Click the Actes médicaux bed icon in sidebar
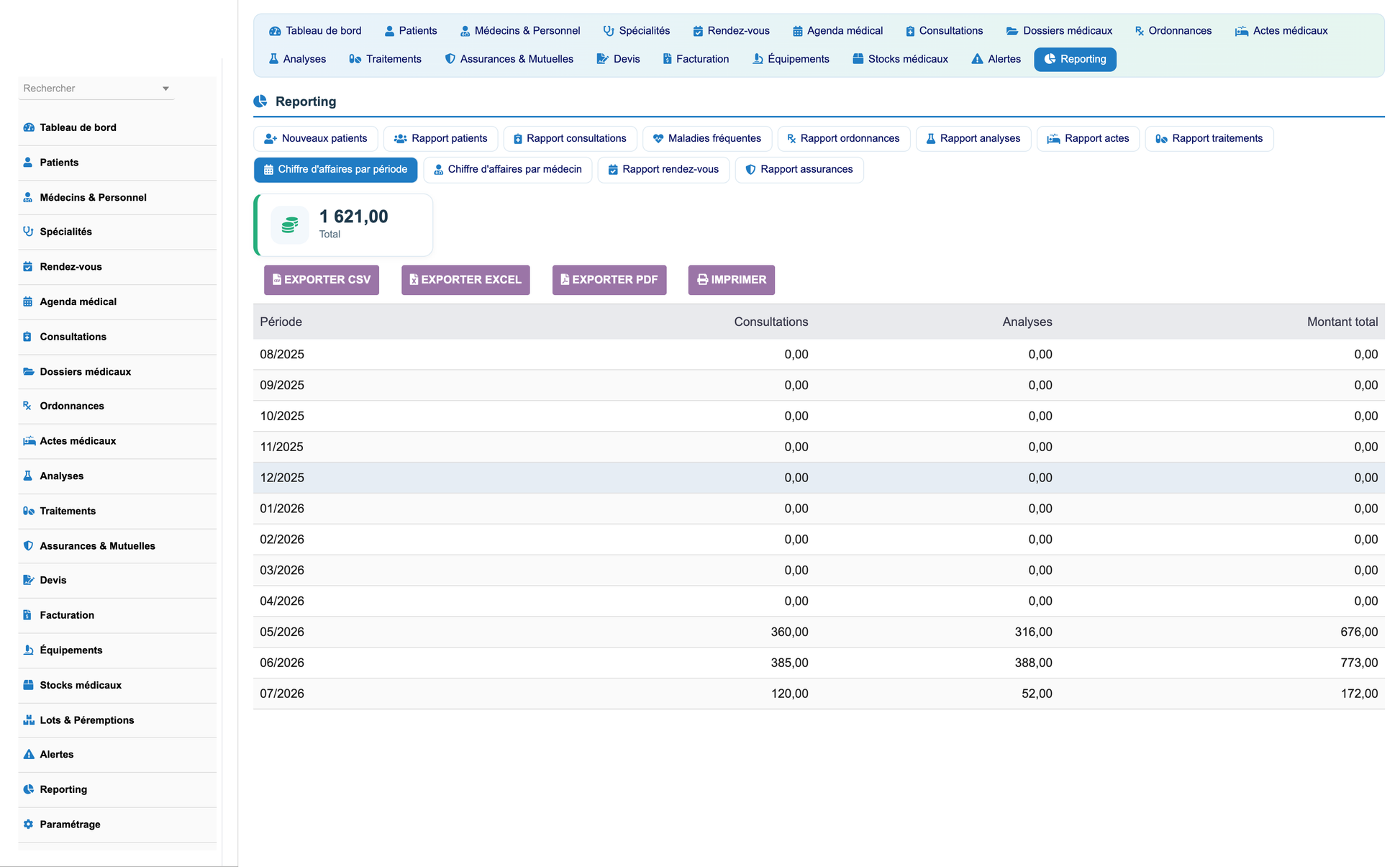 pos(29,441)
